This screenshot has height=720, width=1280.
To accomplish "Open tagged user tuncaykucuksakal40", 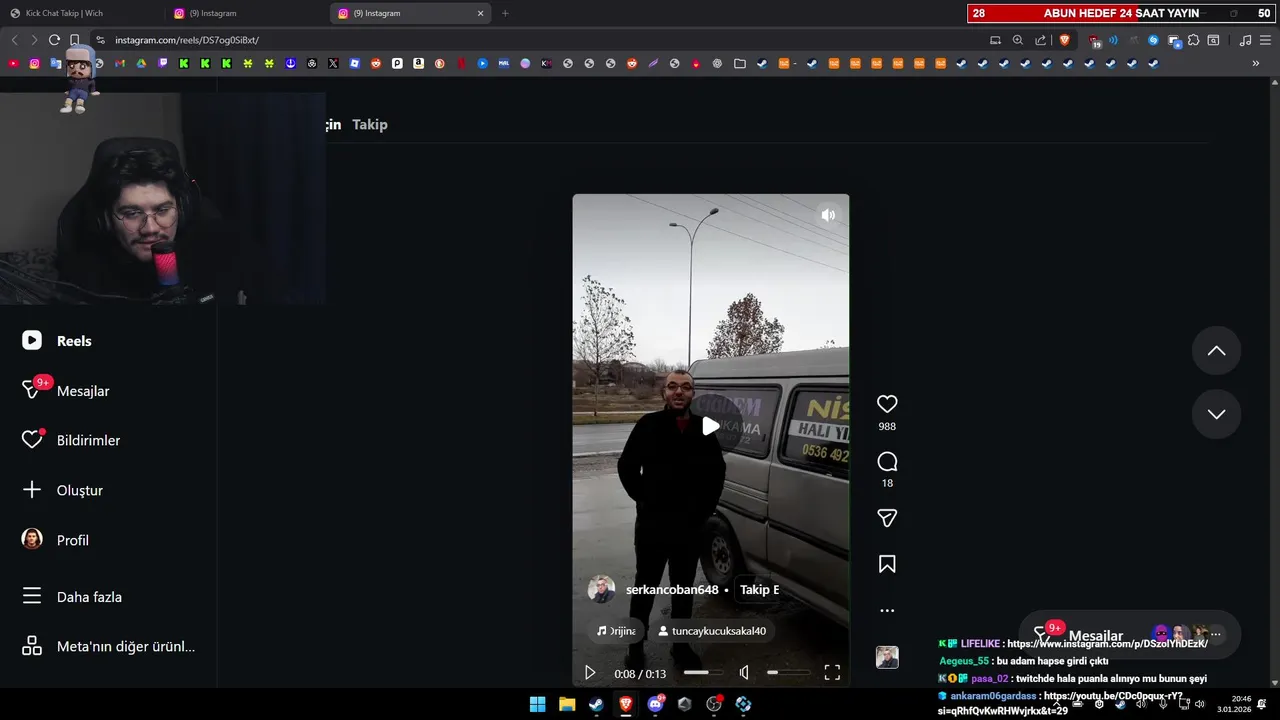I will click(712, 631).
